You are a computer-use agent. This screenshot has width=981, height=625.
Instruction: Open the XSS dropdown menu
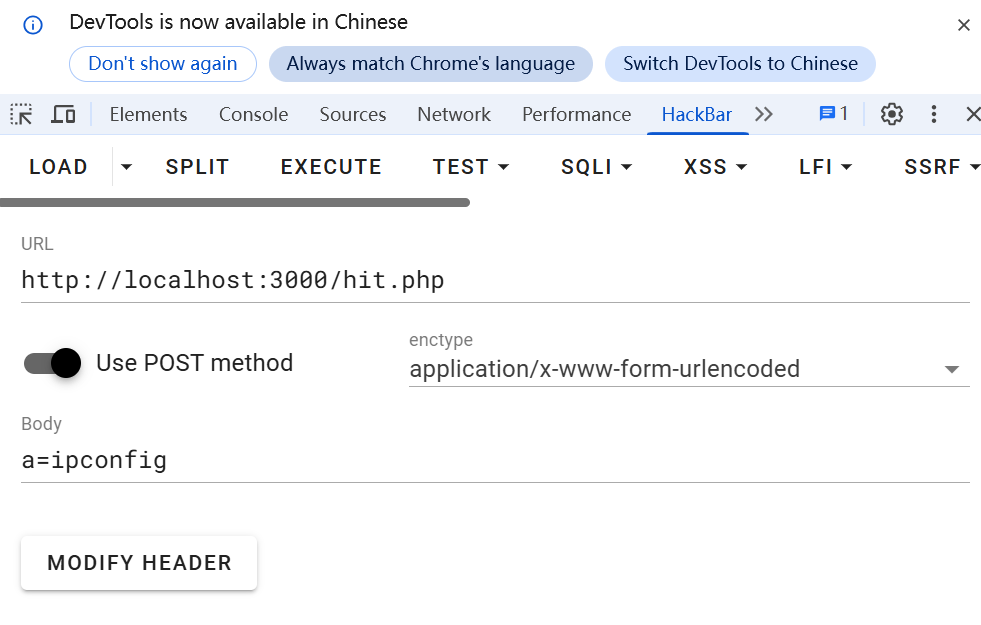pyautogui.click(x=715, y=167)
